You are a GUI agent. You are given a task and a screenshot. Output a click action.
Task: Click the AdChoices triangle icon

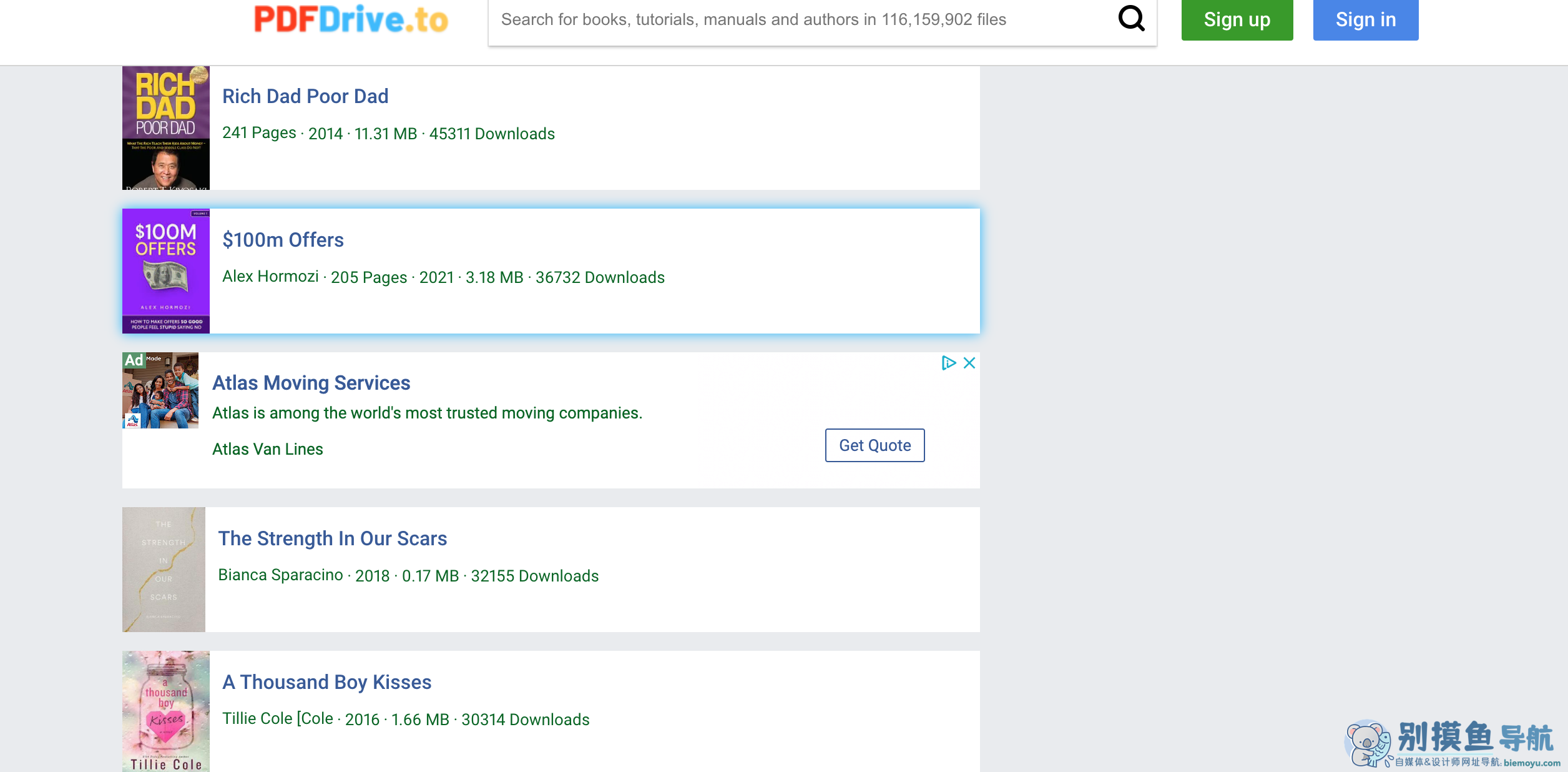(x=948, y=363)
